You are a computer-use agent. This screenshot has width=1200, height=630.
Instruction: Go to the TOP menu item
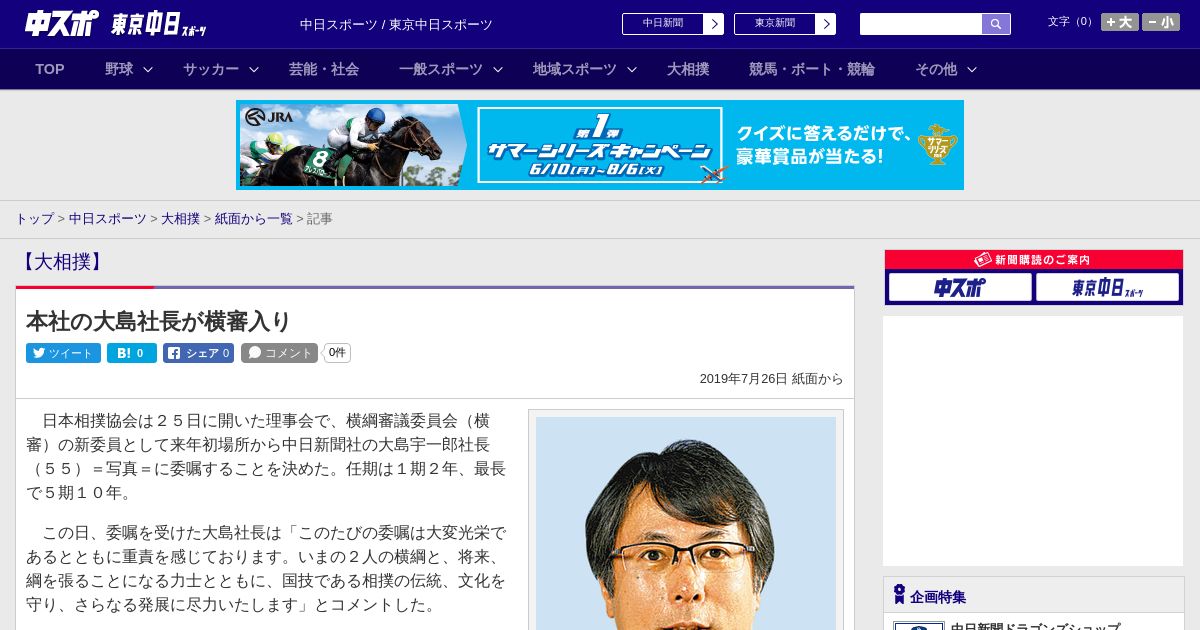click(50, 69)
